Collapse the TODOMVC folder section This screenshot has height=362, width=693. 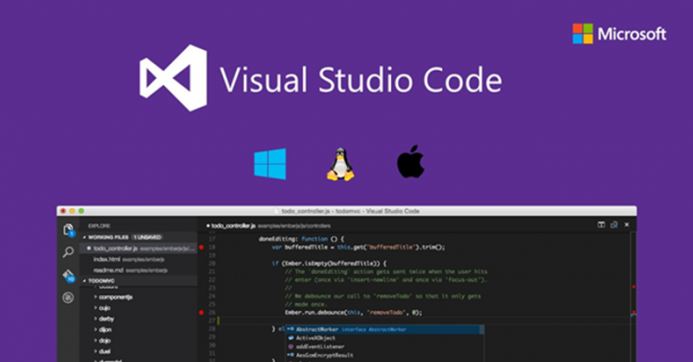click(138, 281)
